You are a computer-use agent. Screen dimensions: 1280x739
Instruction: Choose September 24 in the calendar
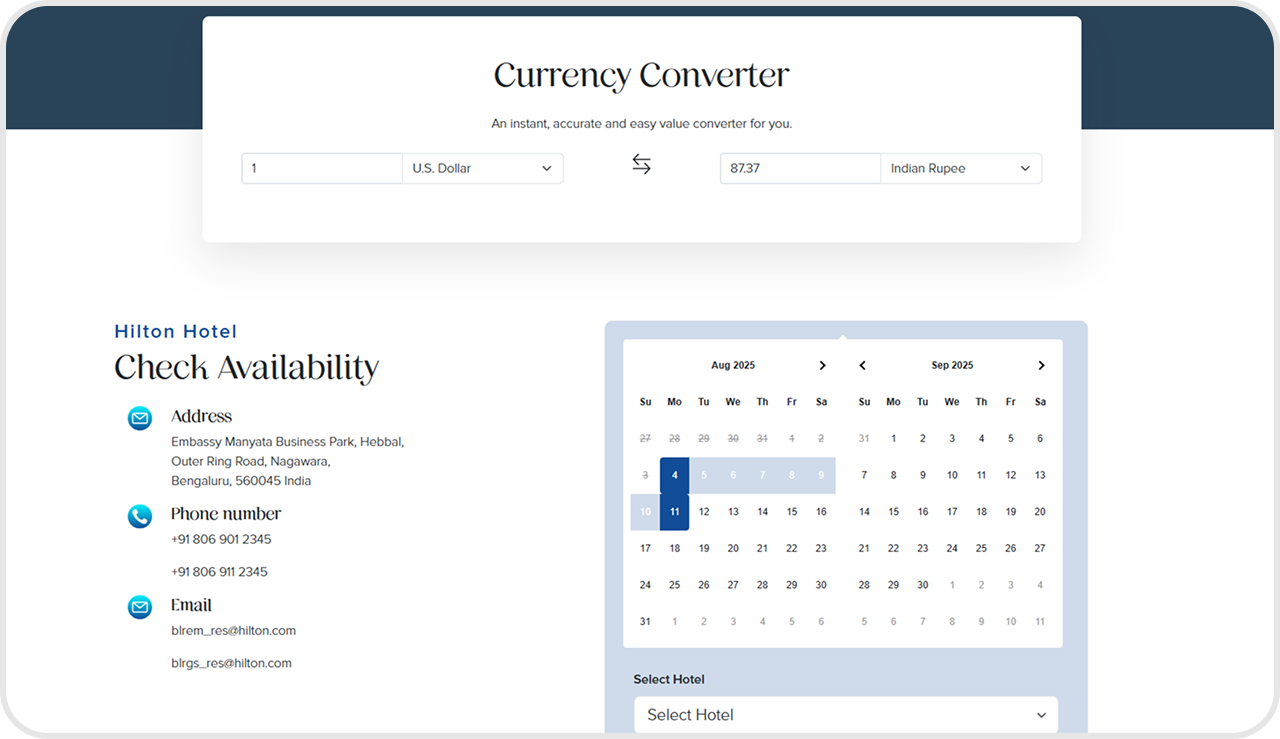tap(952, 548)
